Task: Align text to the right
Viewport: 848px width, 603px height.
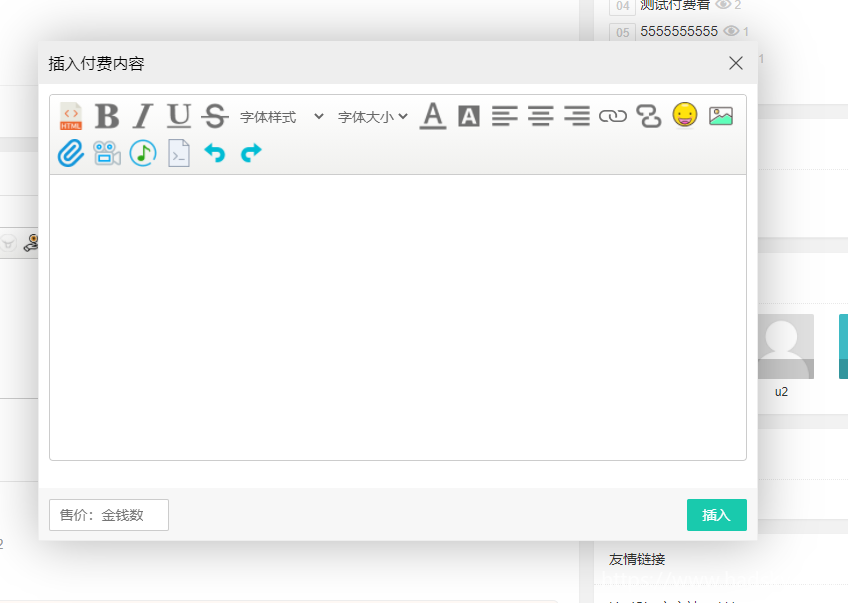Action: tap(577, 117)
